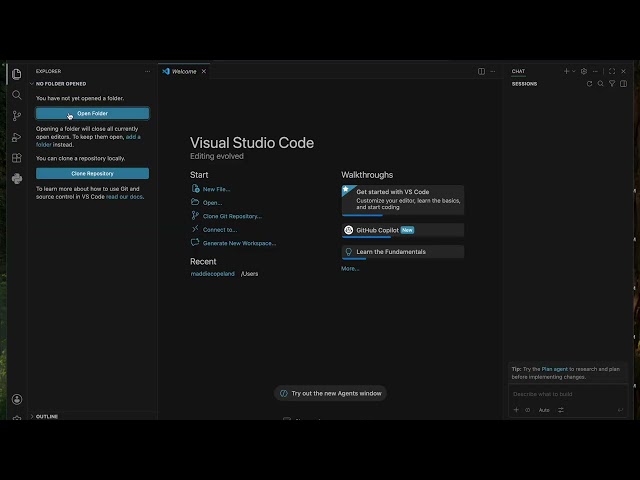This screenshot has width=640, height=480.
Task: Close the Welcome tab
Action: pyautogui.click(x=204, y=71)
